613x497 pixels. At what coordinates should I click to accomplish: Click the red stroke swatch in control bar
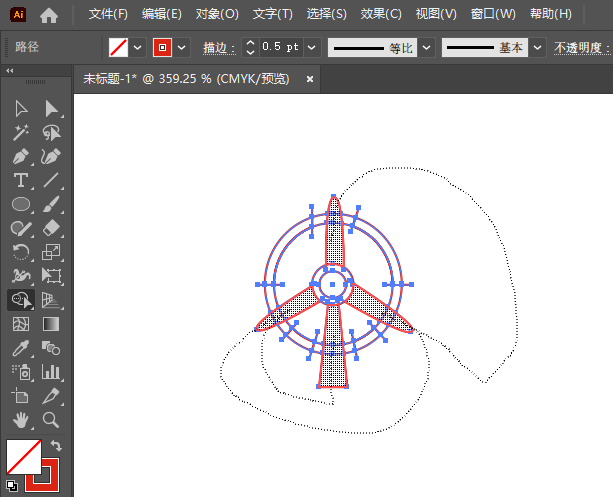click(162, 48)
